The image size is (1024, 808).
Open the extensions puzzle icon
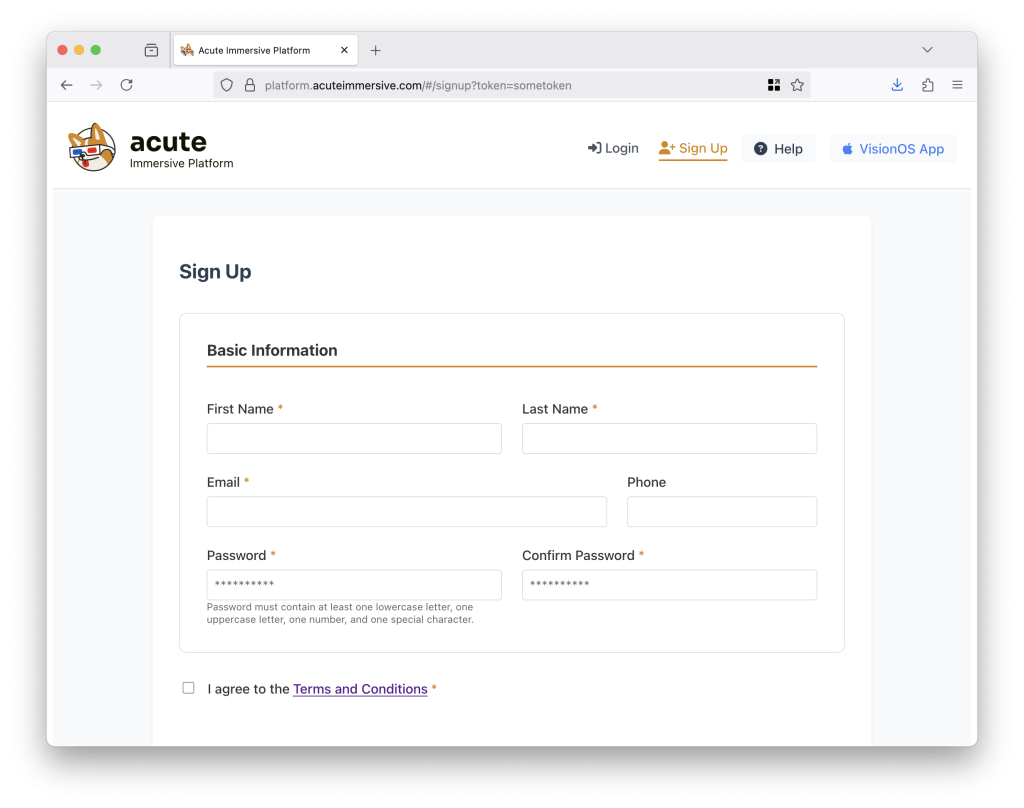pyautogui.click(x=927, y=85)
